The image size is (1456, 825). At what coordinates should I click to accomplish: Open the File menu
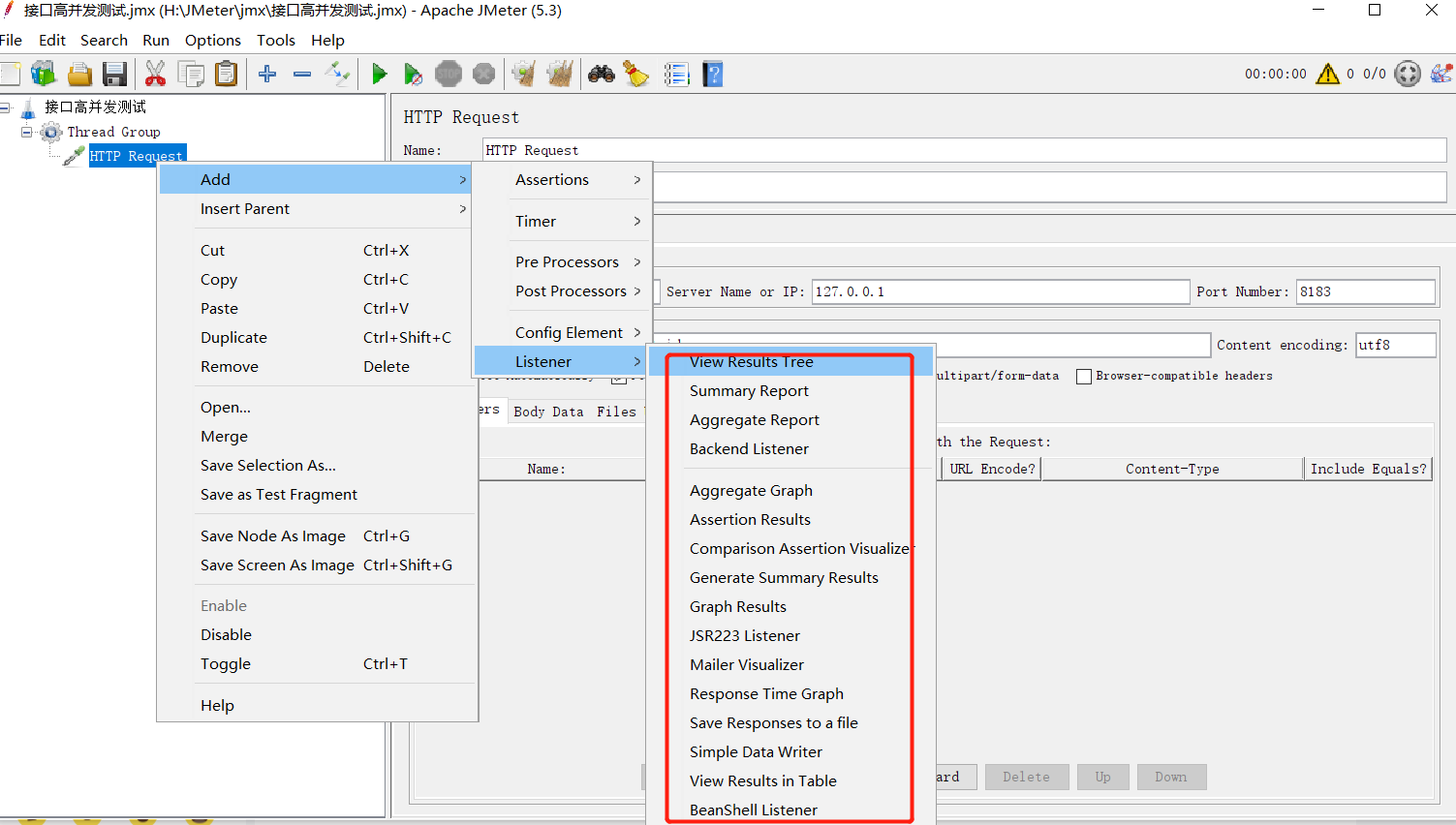coord(11,40)
